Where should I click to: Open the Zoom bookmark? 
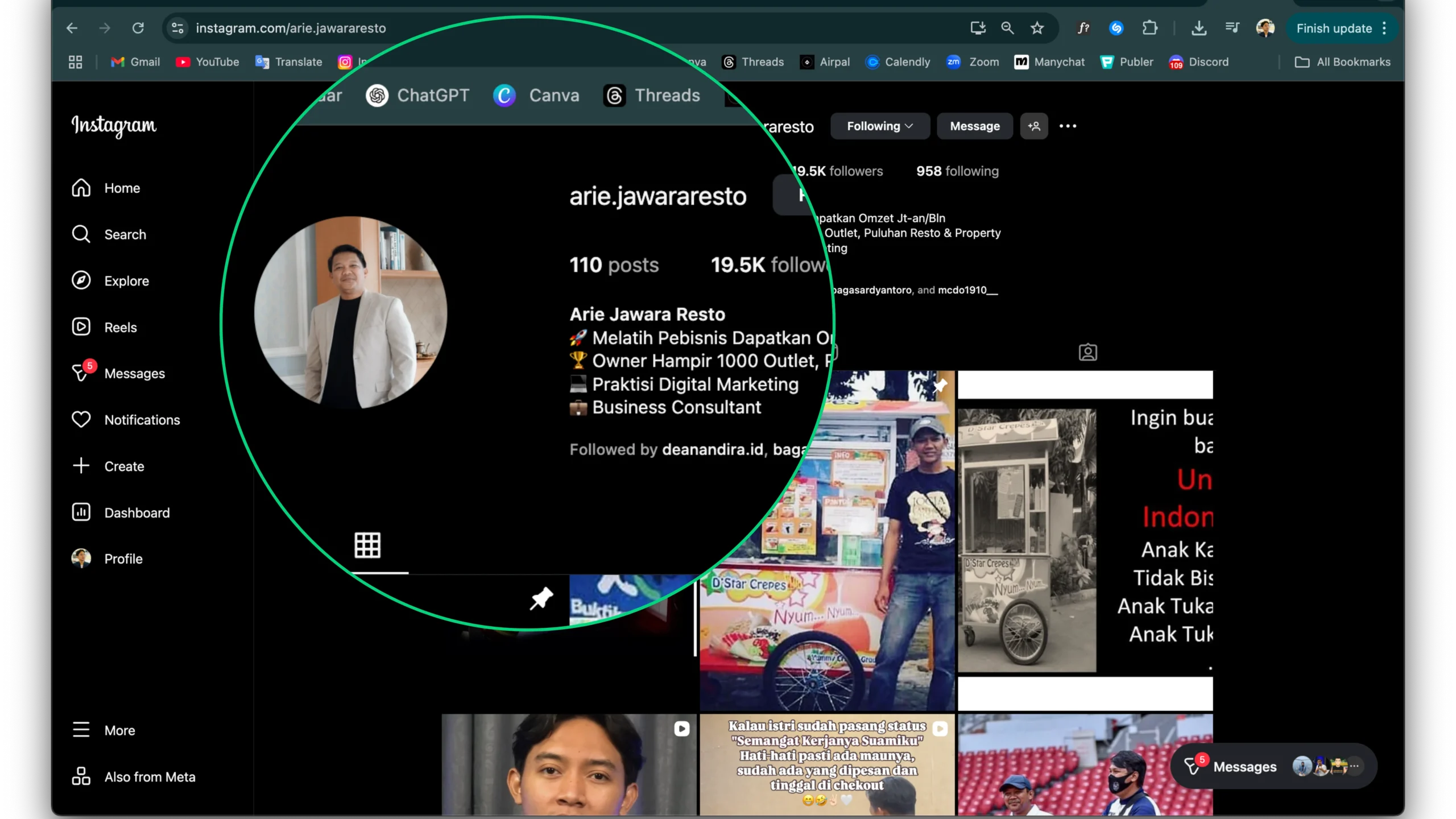973,62
